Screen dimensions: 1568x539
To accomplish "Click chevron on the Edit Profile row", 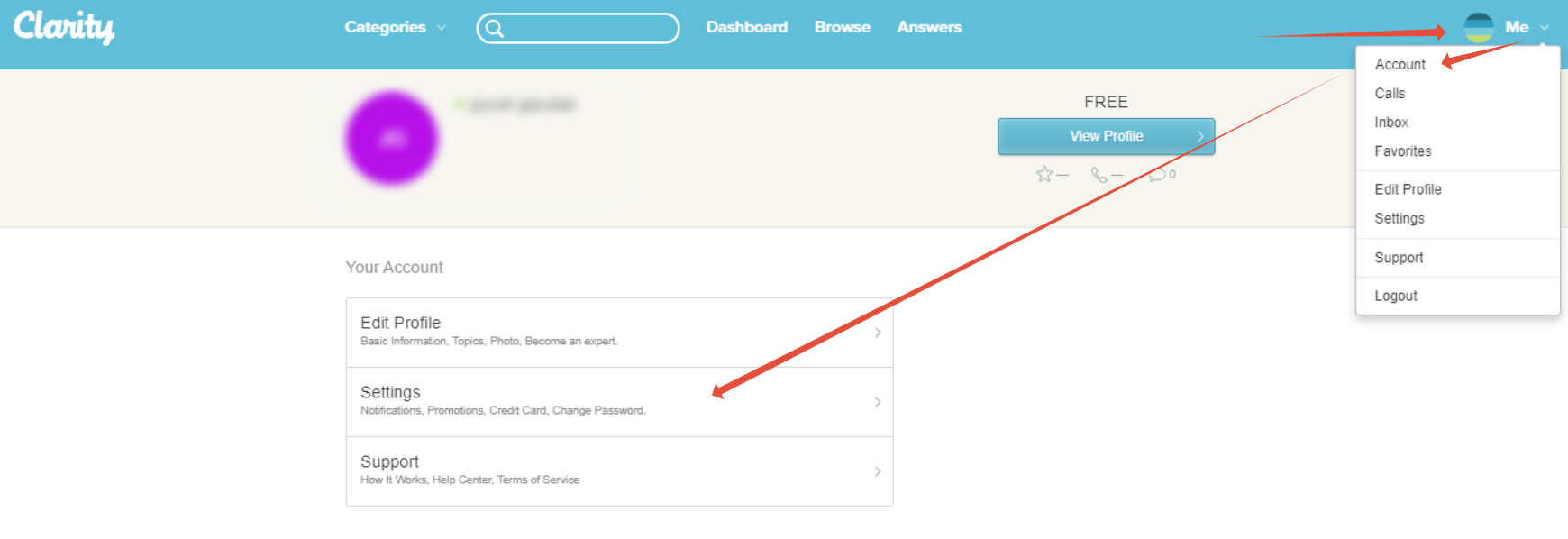I will pyautogui.click(x=878, y=333).
